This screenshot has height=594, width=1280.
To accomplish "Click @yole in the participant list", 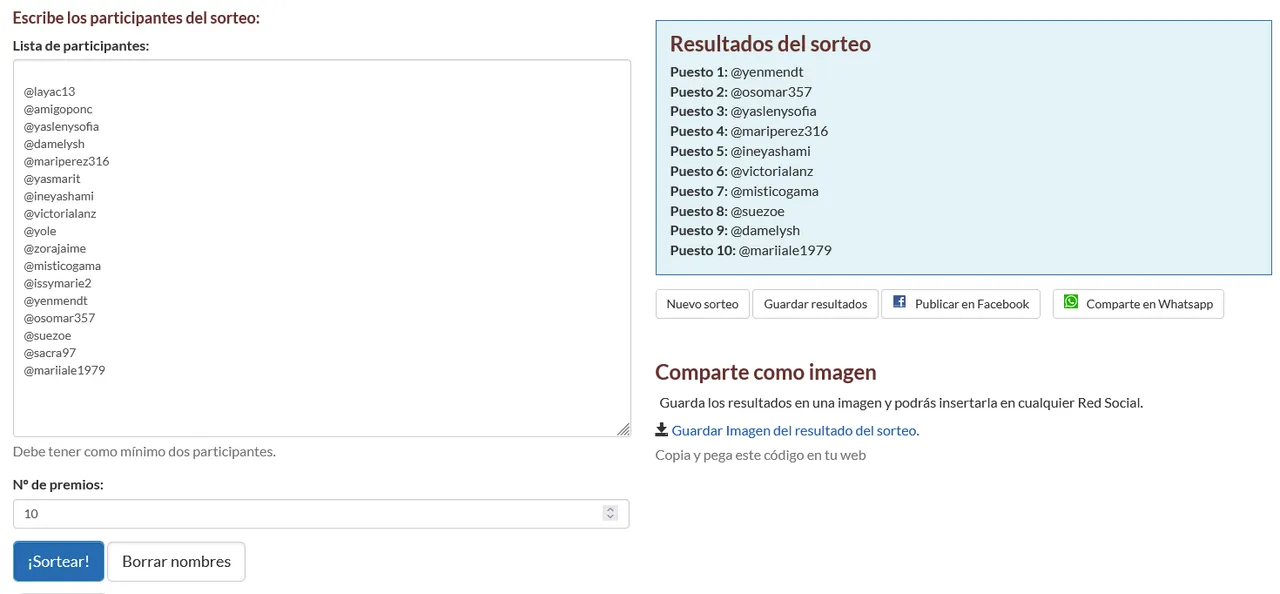I will click(x=40, y=231).
